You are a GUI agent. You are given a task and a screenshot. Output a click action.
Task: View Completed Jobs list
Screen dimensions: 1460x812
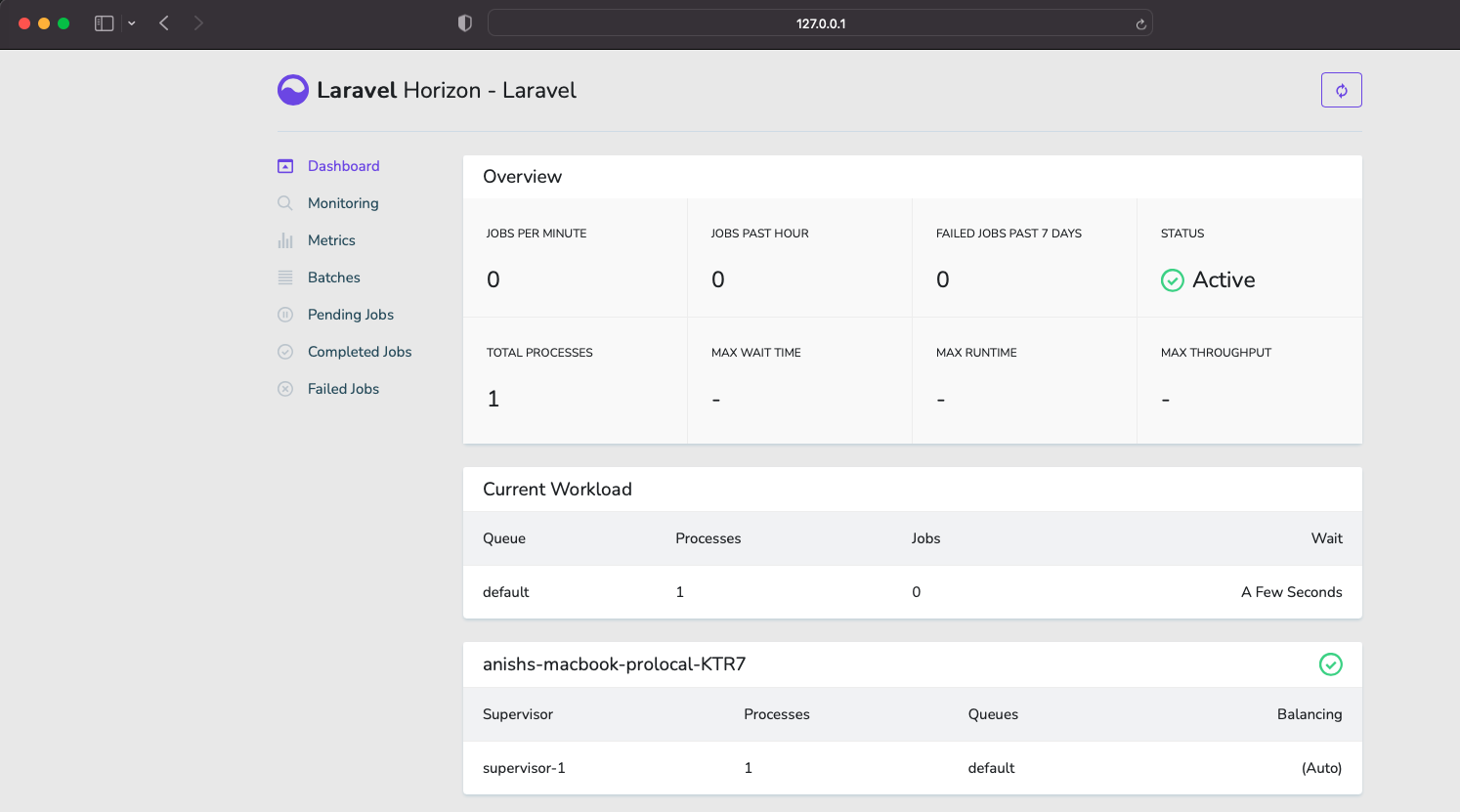pos(360,352)
